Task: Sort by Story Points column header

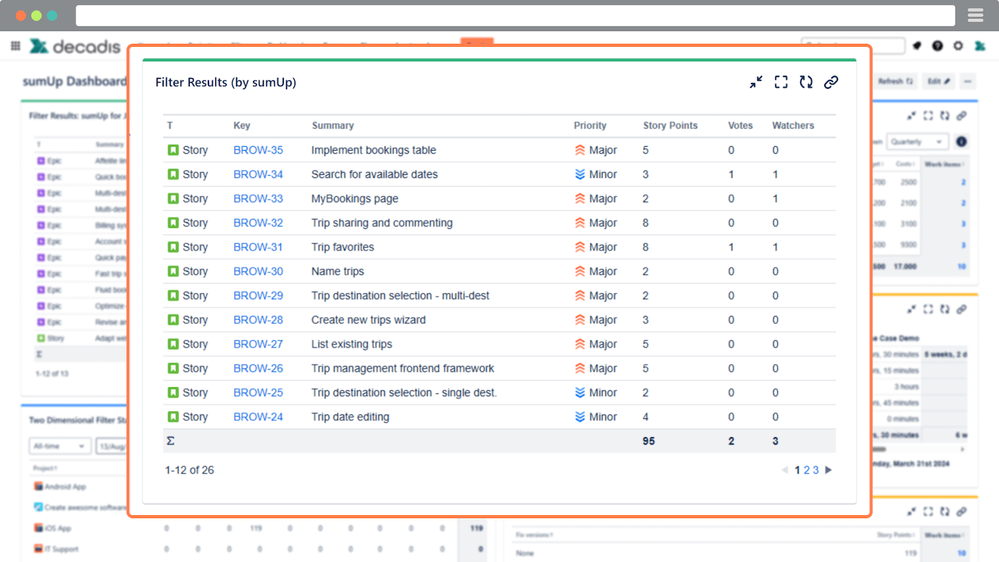Action: pyautogui.click(x=670, y=126)
